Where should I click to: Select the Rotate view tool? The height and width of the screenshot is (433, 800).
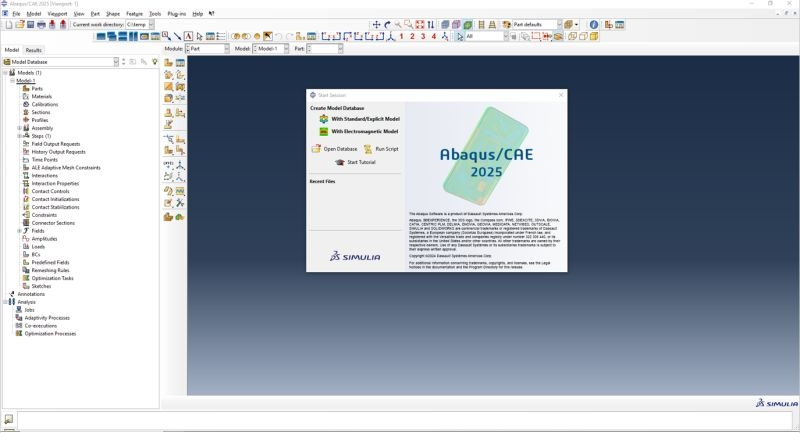(x=387, y=24)
